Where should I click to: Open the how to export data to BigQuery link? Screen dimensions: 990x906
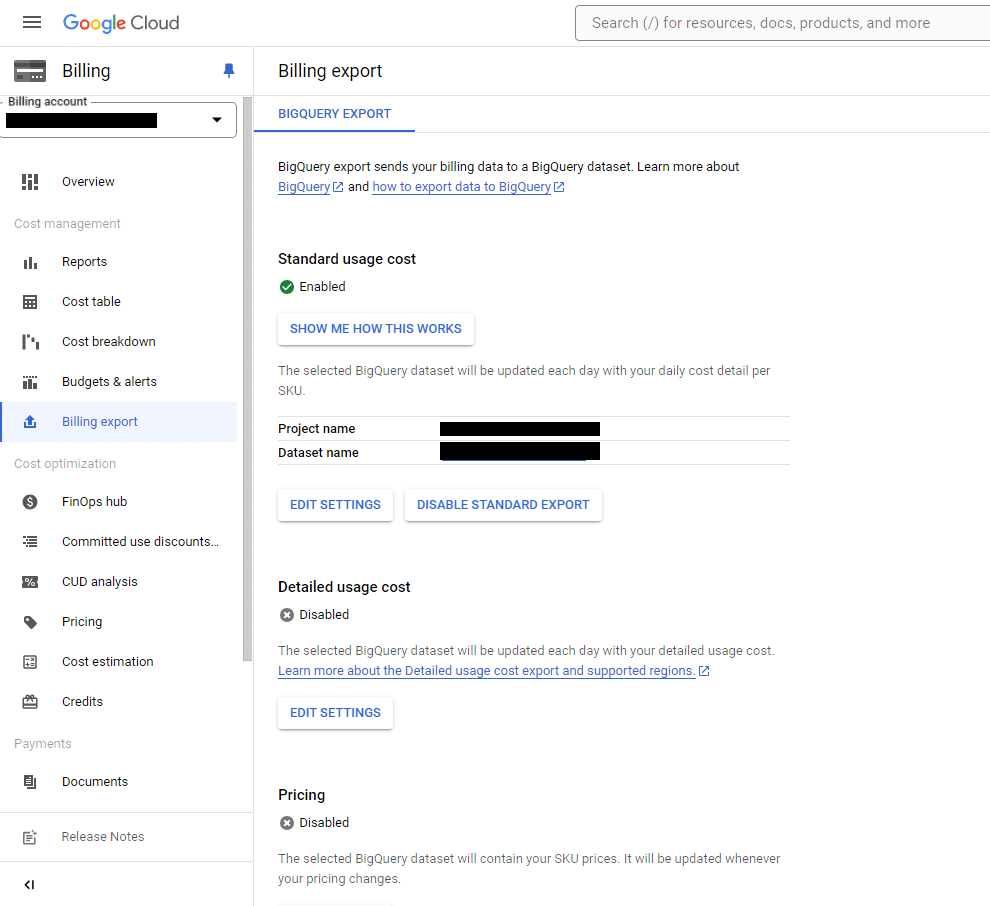tap(462, 186)
